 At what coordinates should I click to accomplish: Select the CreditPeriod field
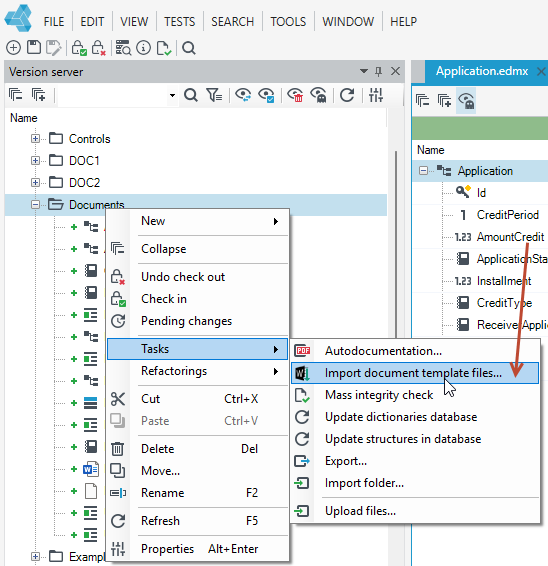coord(508,215)
